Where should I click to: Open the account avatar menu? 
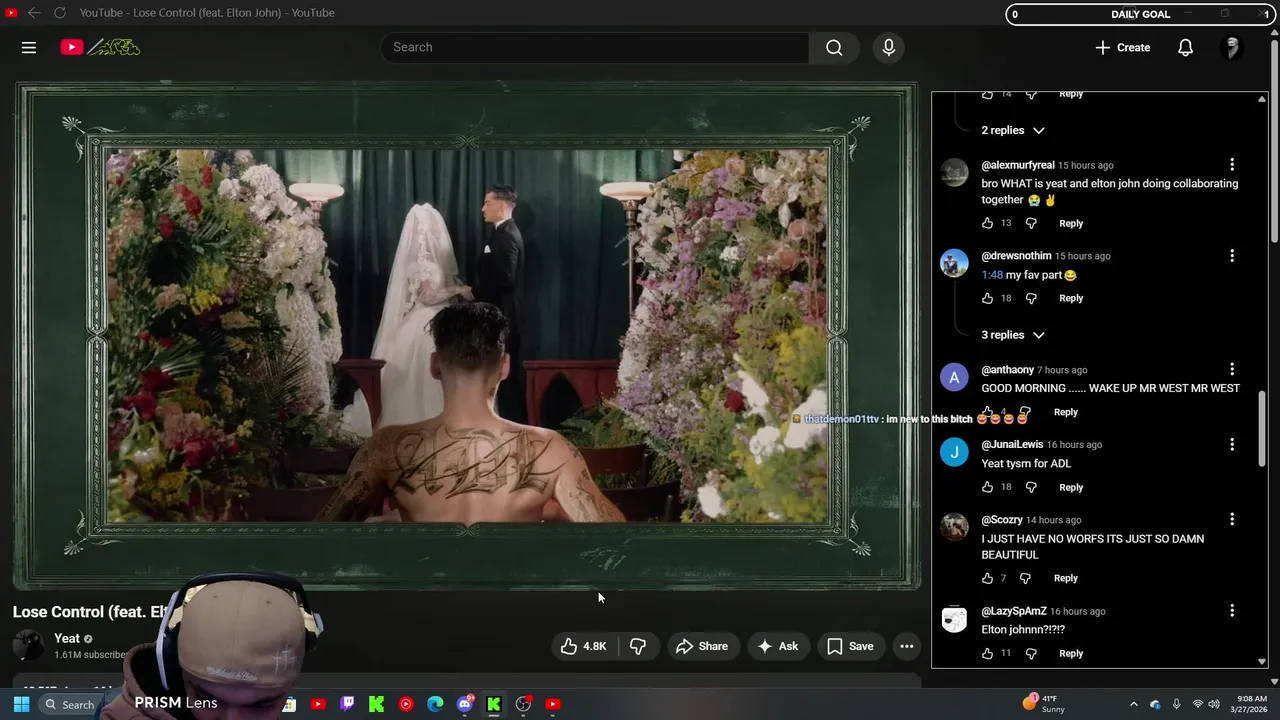[1232, 47]
